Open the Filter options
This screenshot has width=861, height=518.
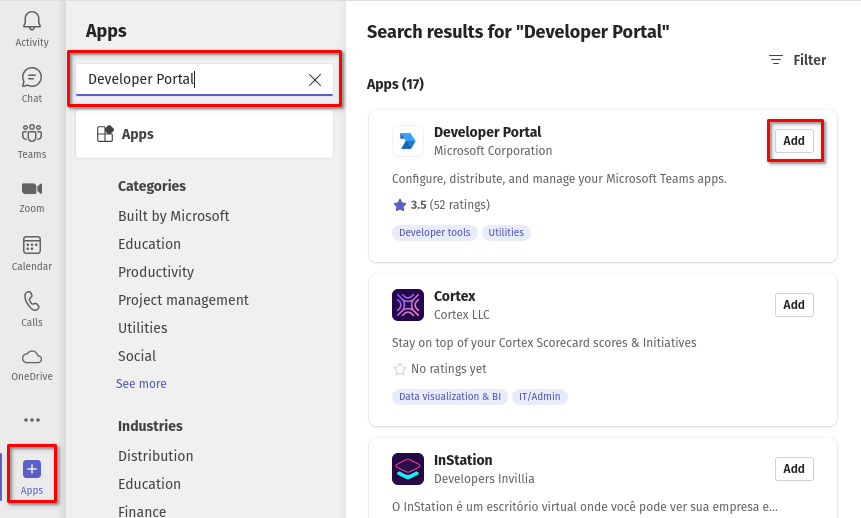point(798,60)
